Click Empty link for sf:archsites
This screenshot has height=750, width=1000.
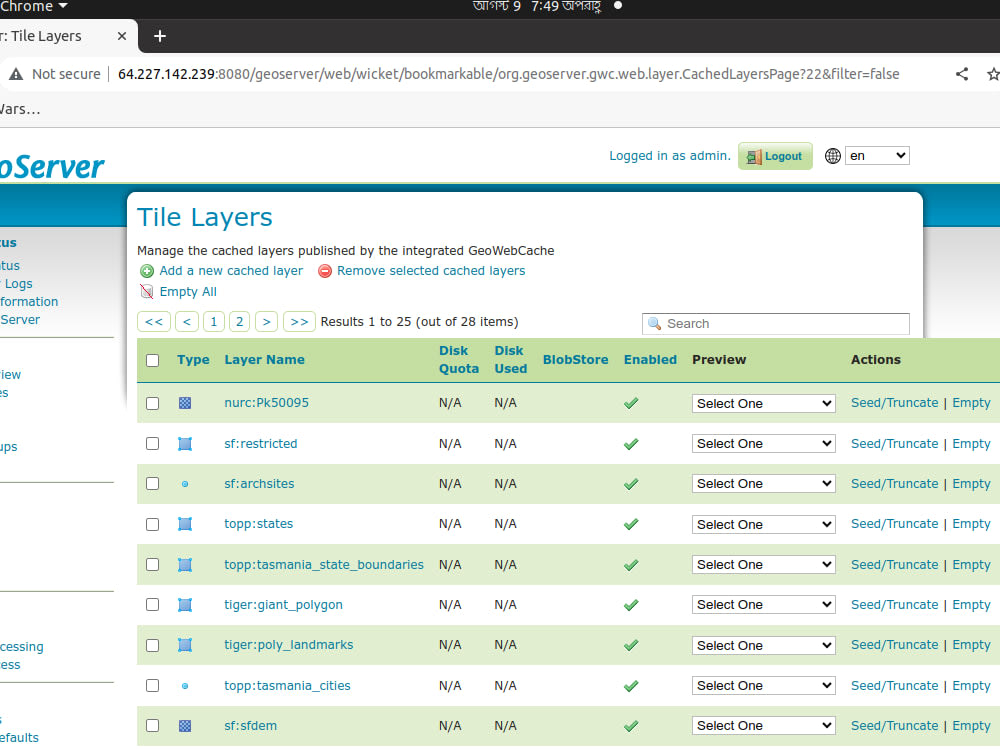pyautogui.click(x=971, y=484)
